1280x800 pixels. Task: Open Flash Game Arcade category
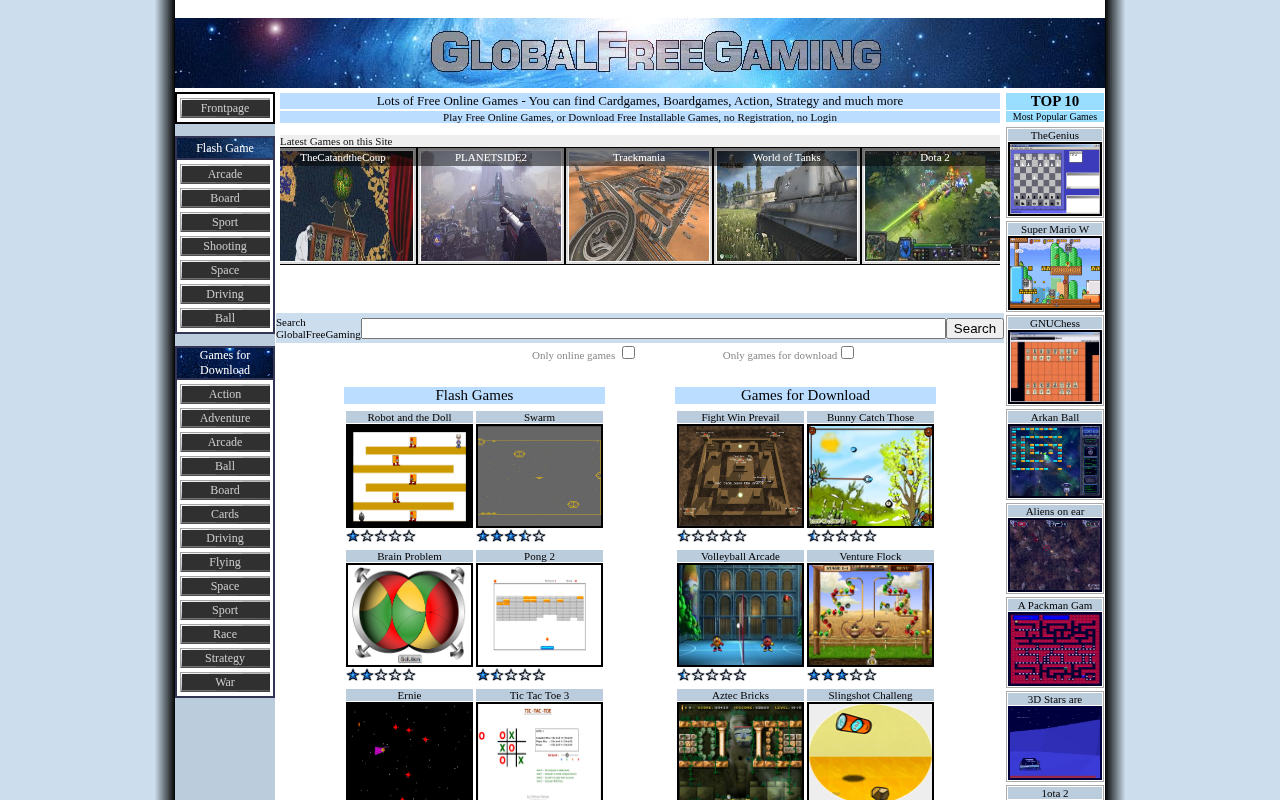coord(225,174)
